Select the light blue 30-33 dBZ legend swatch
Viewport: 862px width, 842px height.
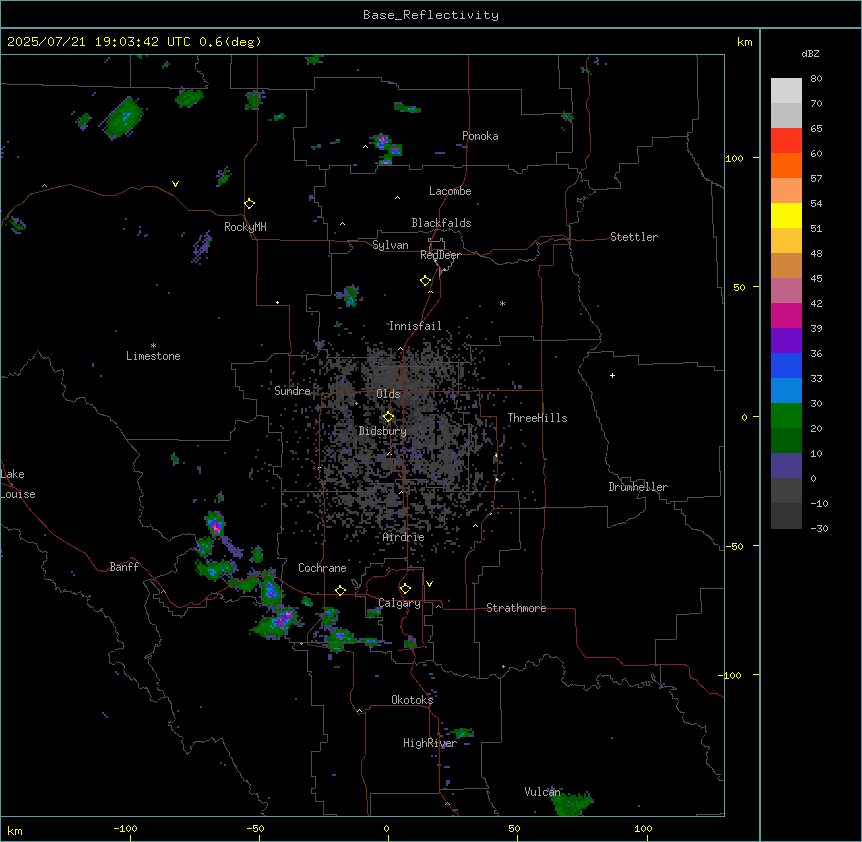[x=786, y=391]
